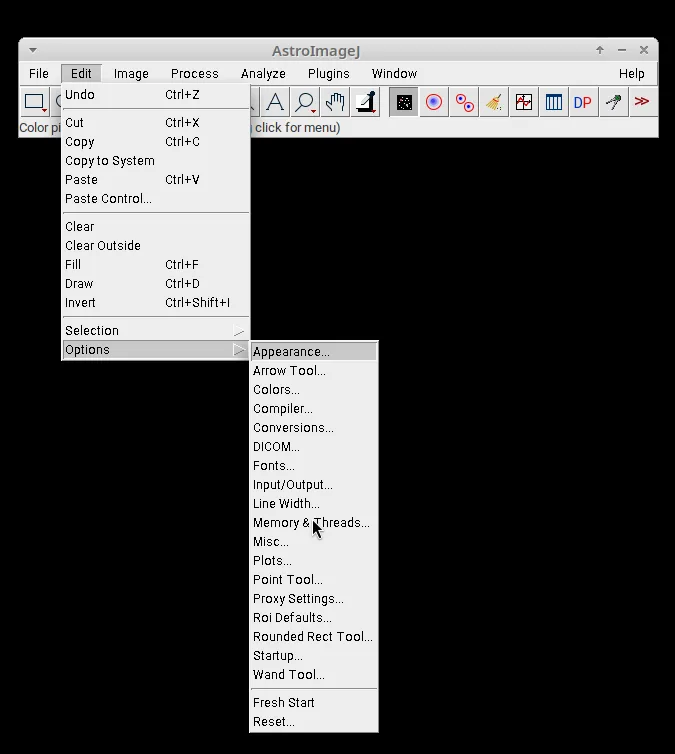Open the Analyze menu
Viewport: 675px width, 754px height.
(x=263, y=74)
